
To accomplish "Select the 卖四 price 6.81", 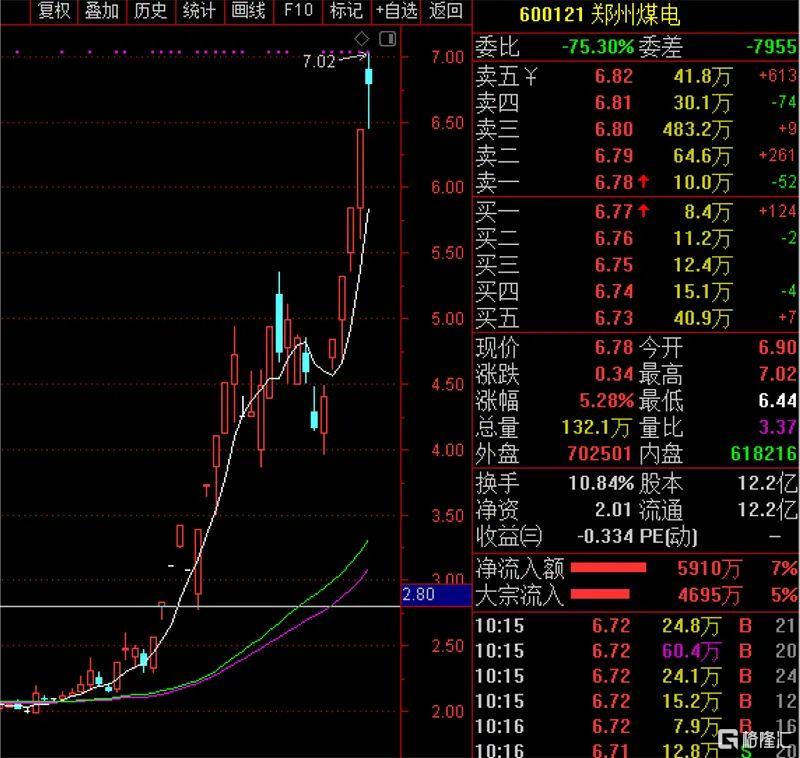I will click(614, 103).
